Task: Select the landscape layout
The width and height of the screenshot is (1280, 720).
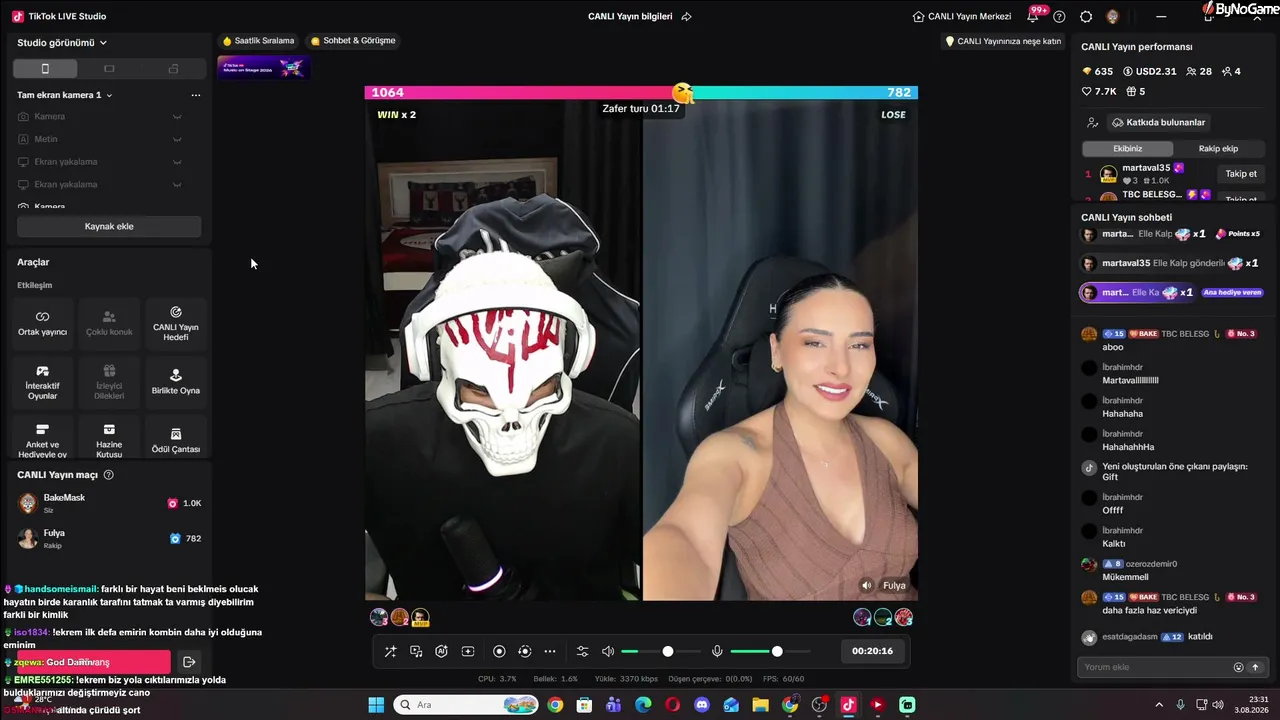Action: (109, 69)
